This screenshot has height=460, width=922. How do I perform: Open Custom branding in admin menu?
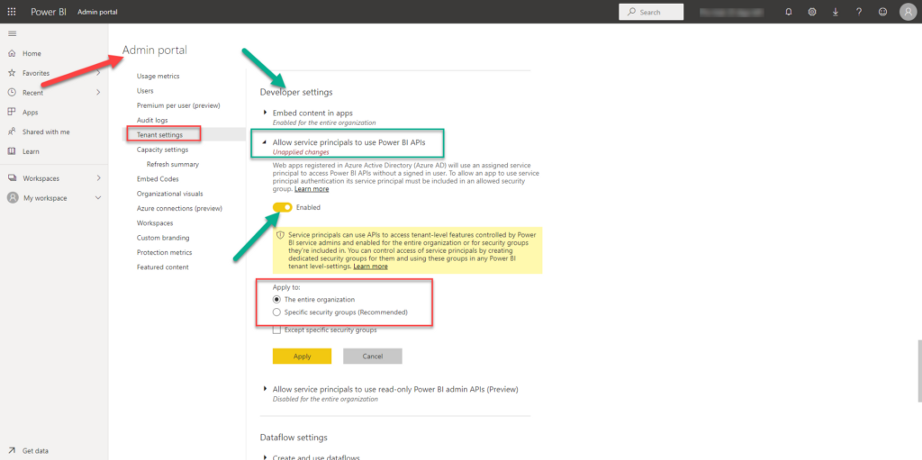(x=163, y=238)
